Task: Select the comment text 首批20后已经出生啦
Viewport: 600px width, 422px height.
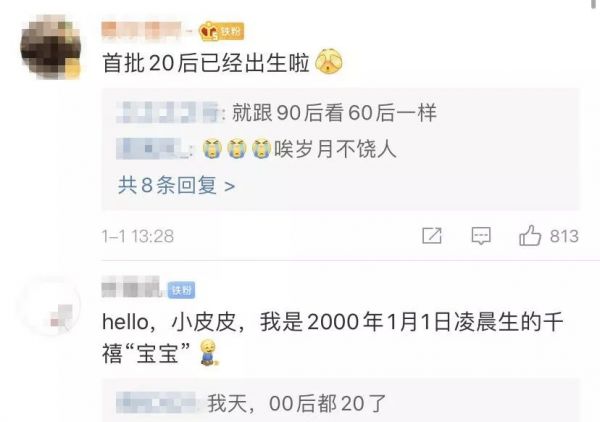Action: [x=206, y=62]
